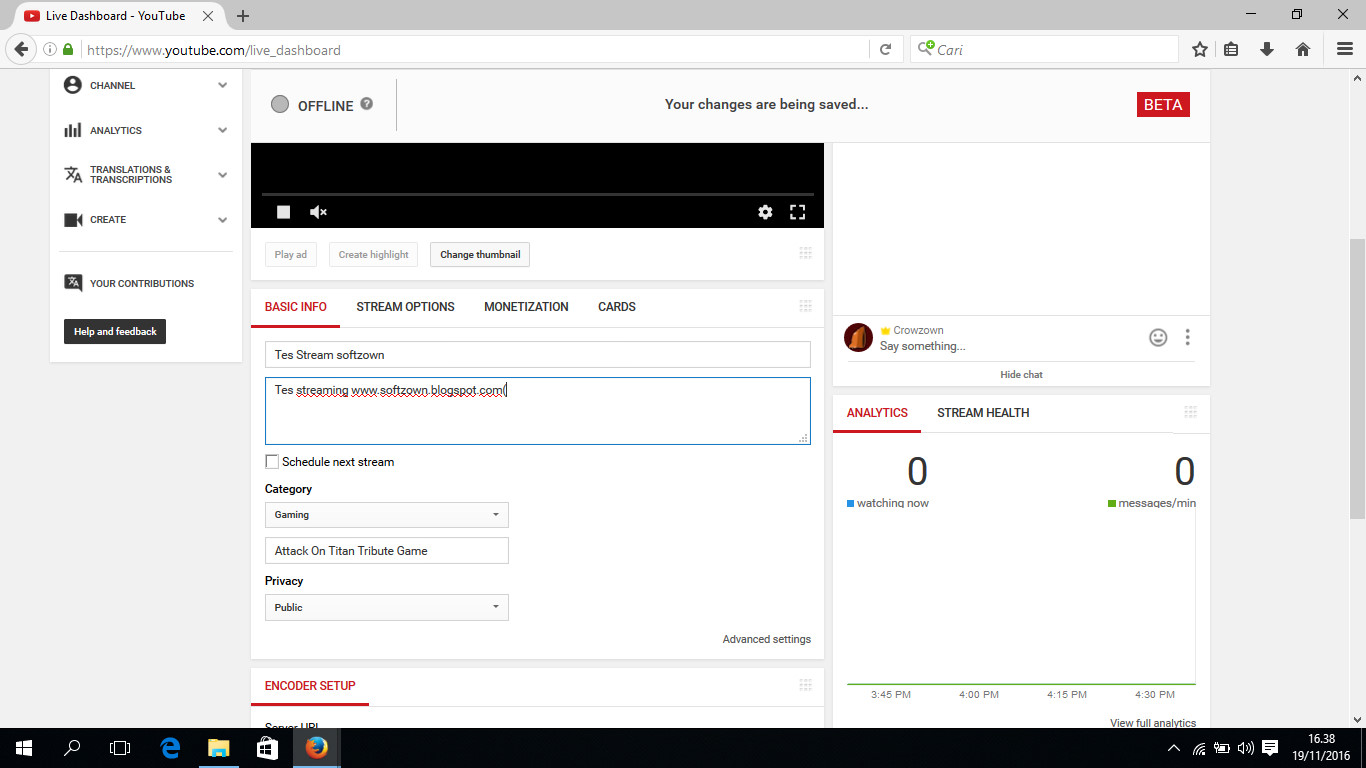Open the Cards tab
Screen dimensions: 1366x768
[617, 307]
